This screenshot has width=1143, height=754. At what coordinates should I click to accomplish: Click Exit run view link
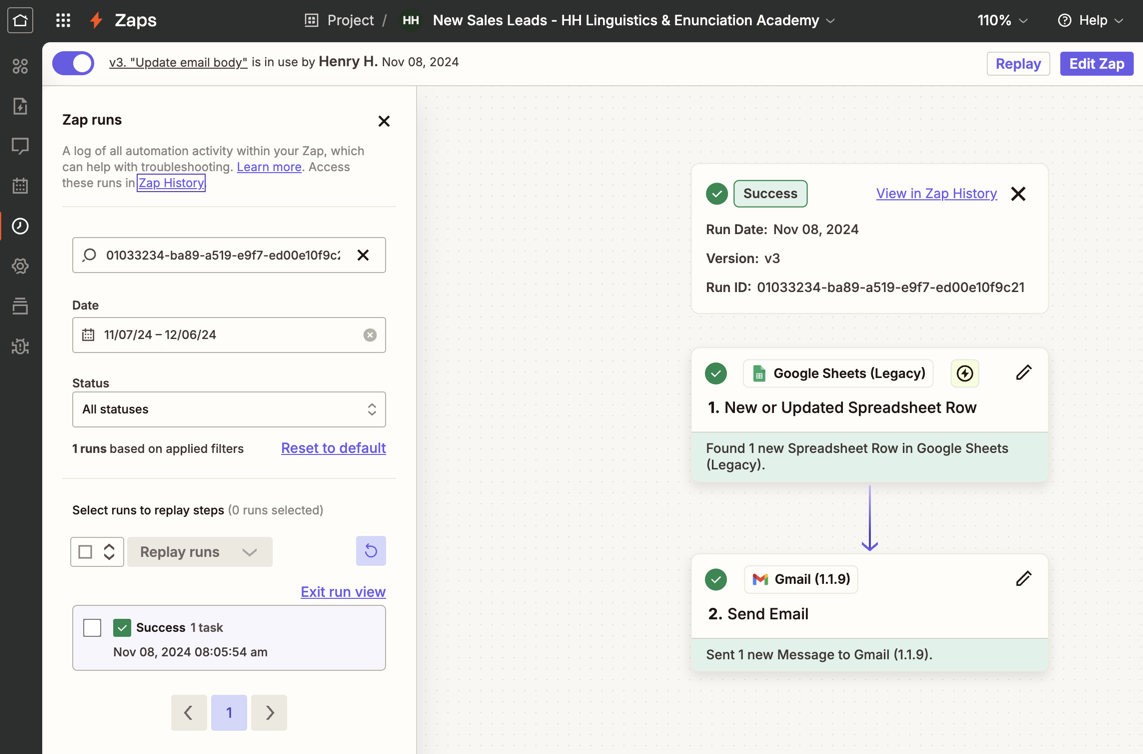coord(343,592)
